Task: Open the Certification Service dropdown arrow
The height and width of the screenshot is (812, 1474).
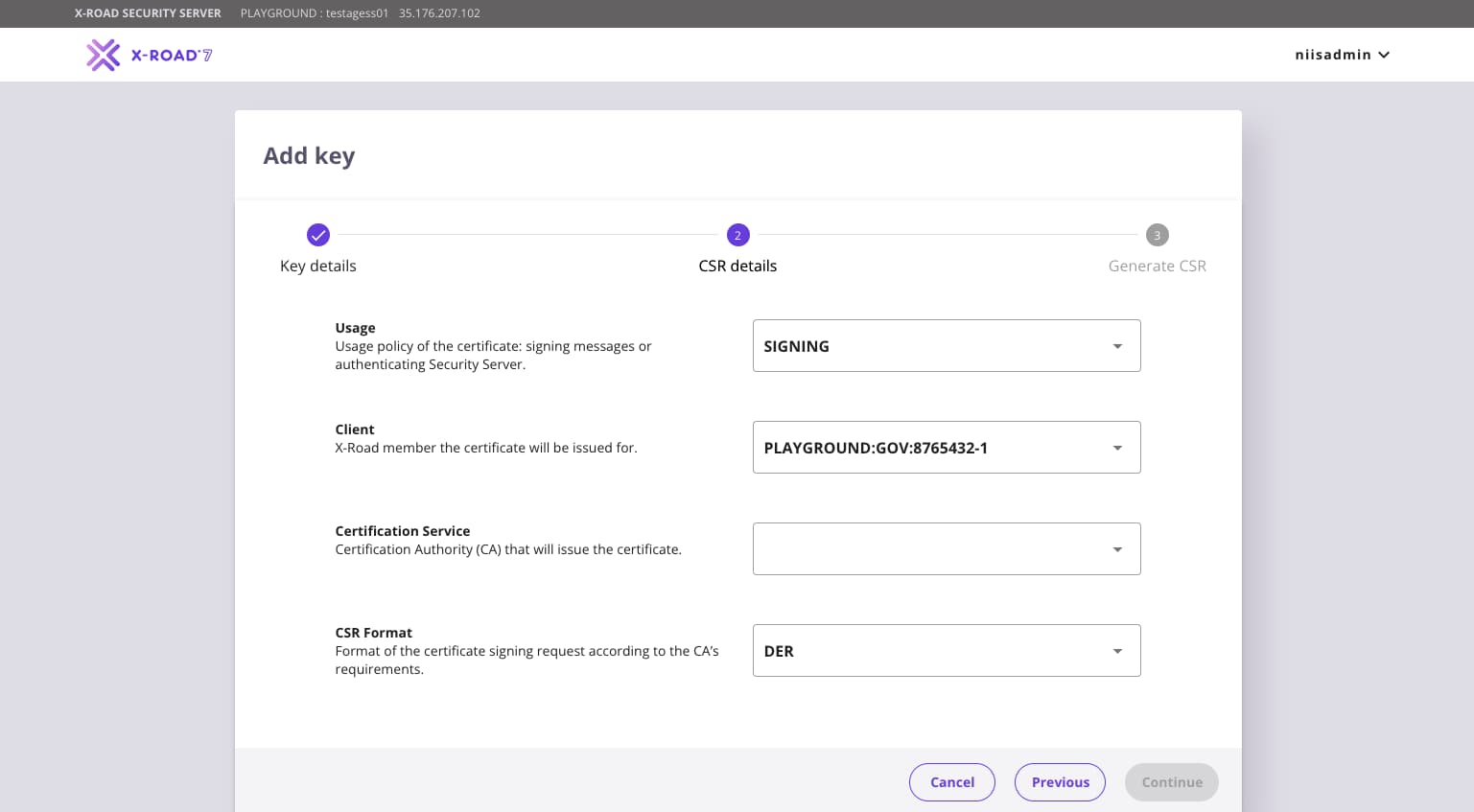Action: [x=1117, y=549]
